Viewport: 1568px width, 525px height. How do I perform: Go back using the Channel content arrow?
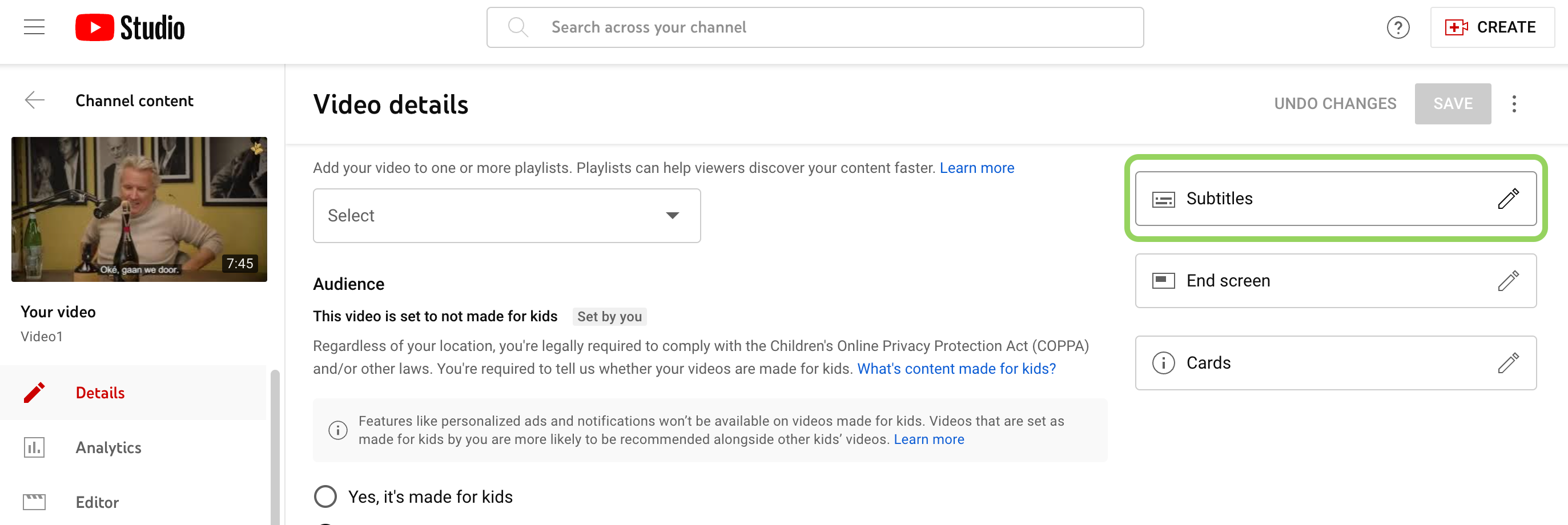(x=35, y=100)
